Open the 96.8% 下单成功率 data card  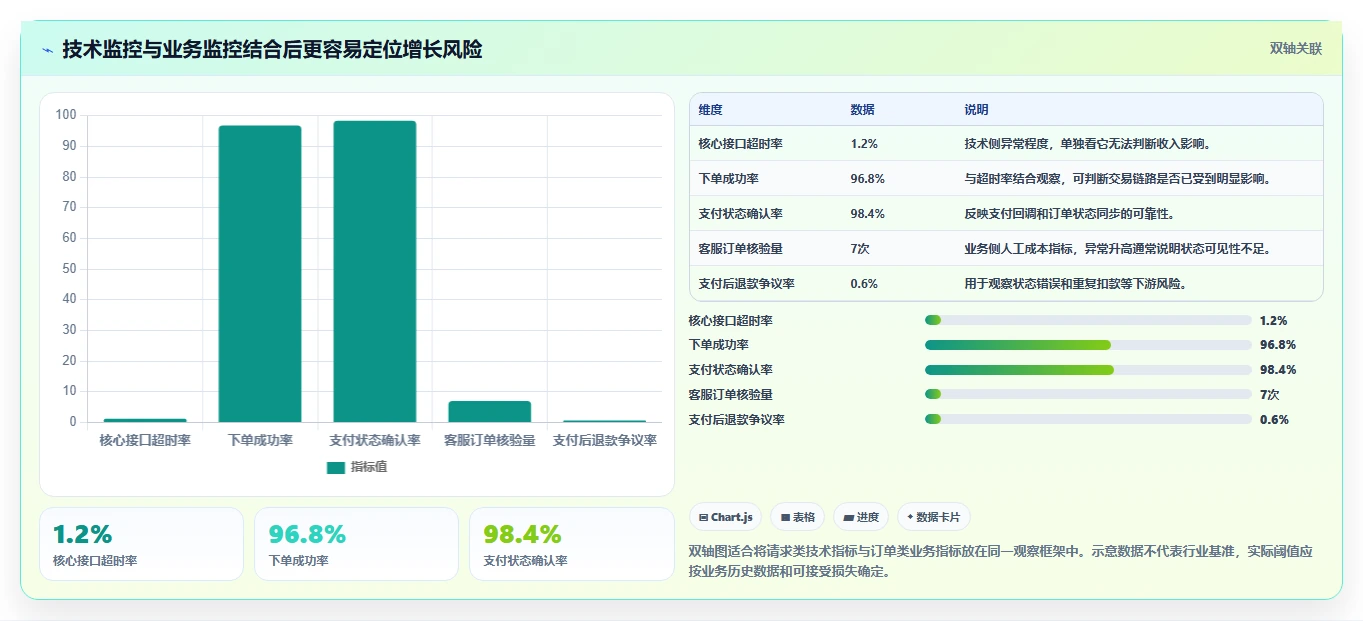point(356,544)
